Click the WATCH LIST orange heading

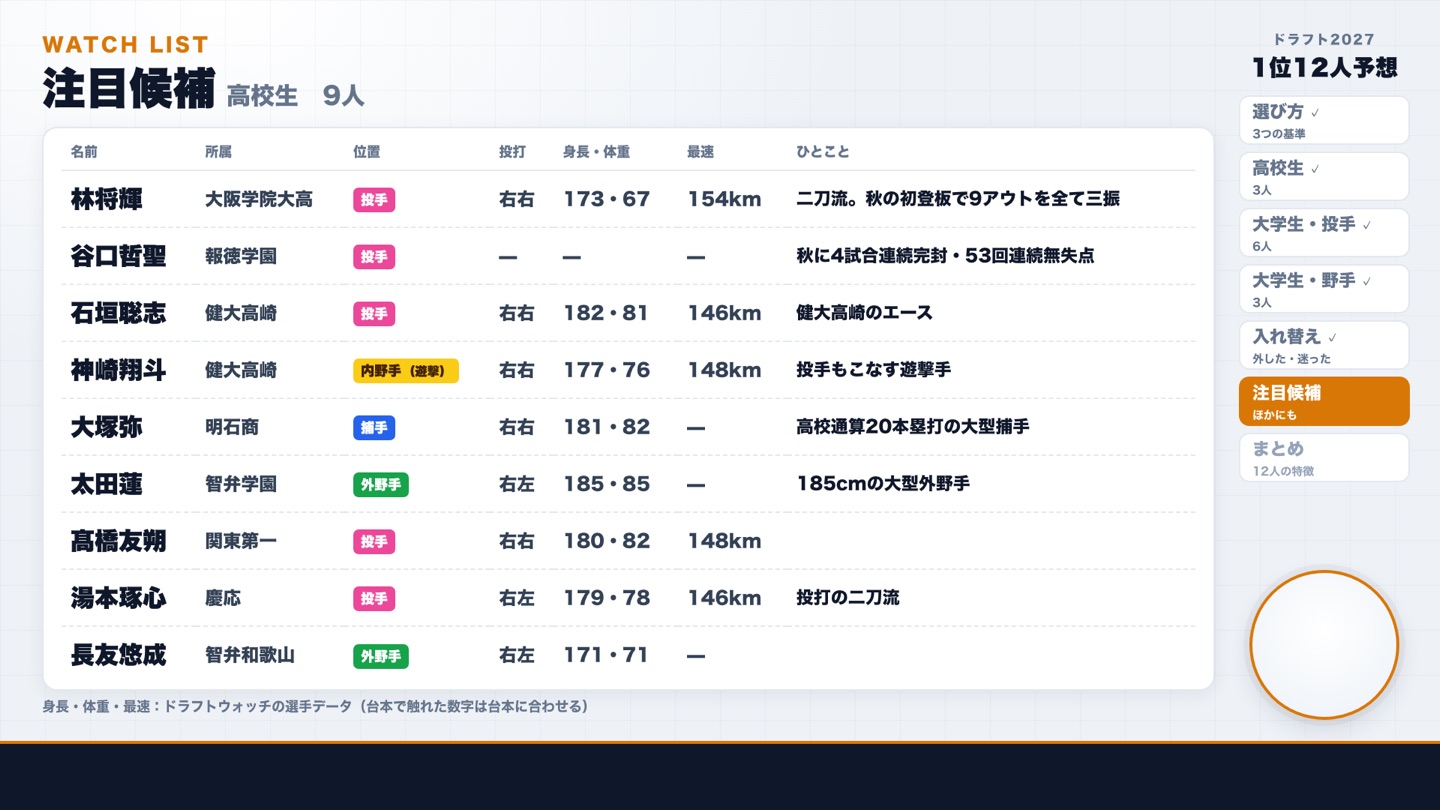pos(125,44)
